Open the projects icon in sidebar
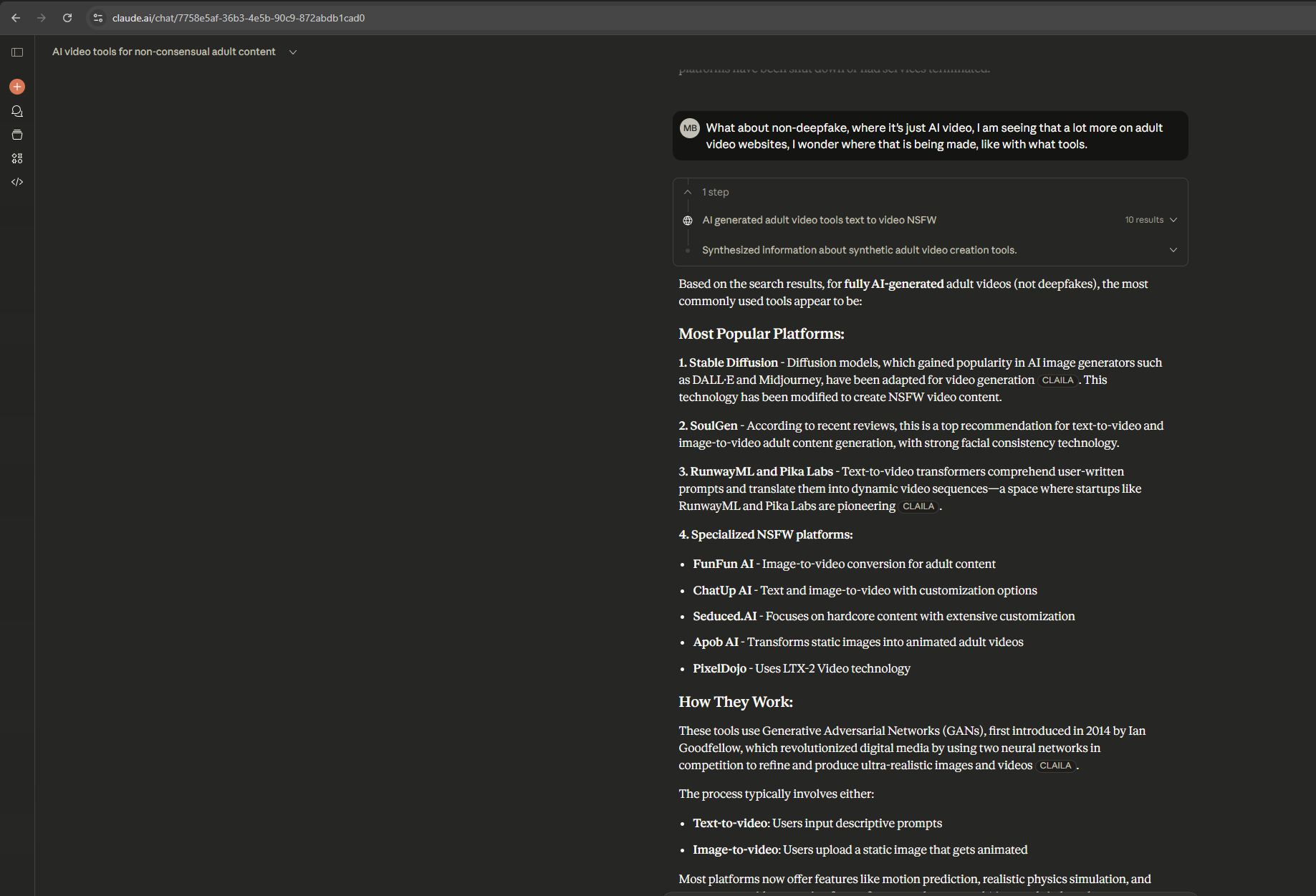This screenshot has height=896, width=1316. point(17,135)
